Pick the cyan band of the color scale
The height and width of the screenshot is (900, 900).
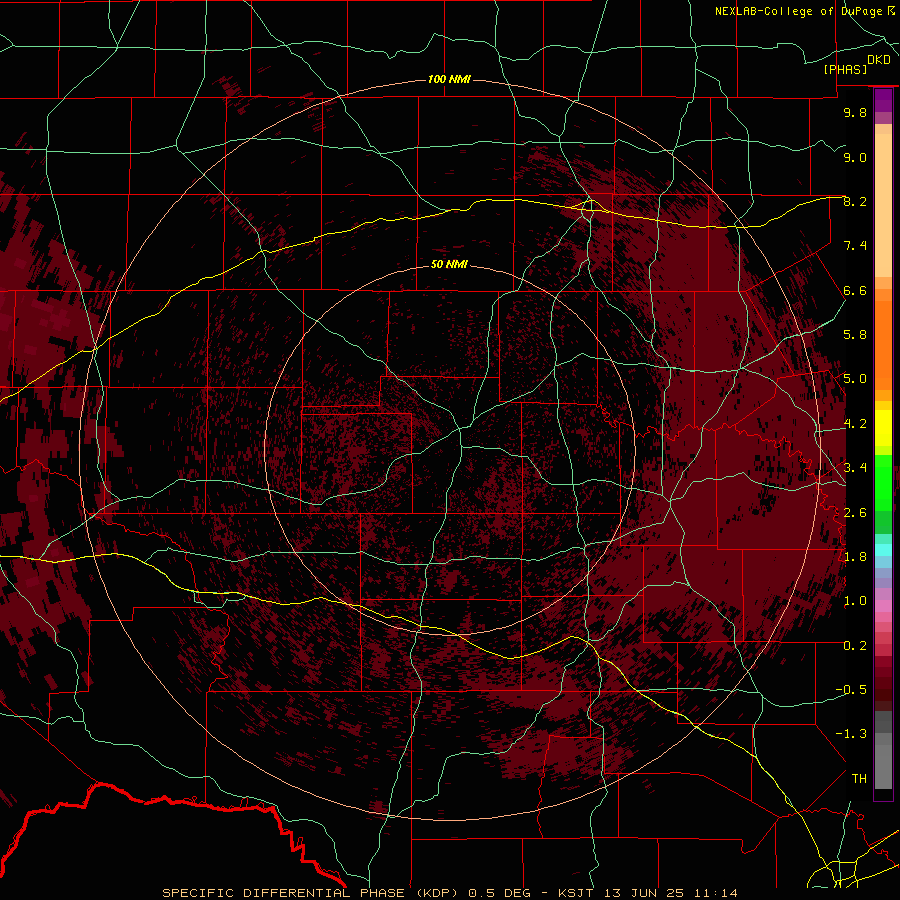pyautogui.click(x=883, y=550)
